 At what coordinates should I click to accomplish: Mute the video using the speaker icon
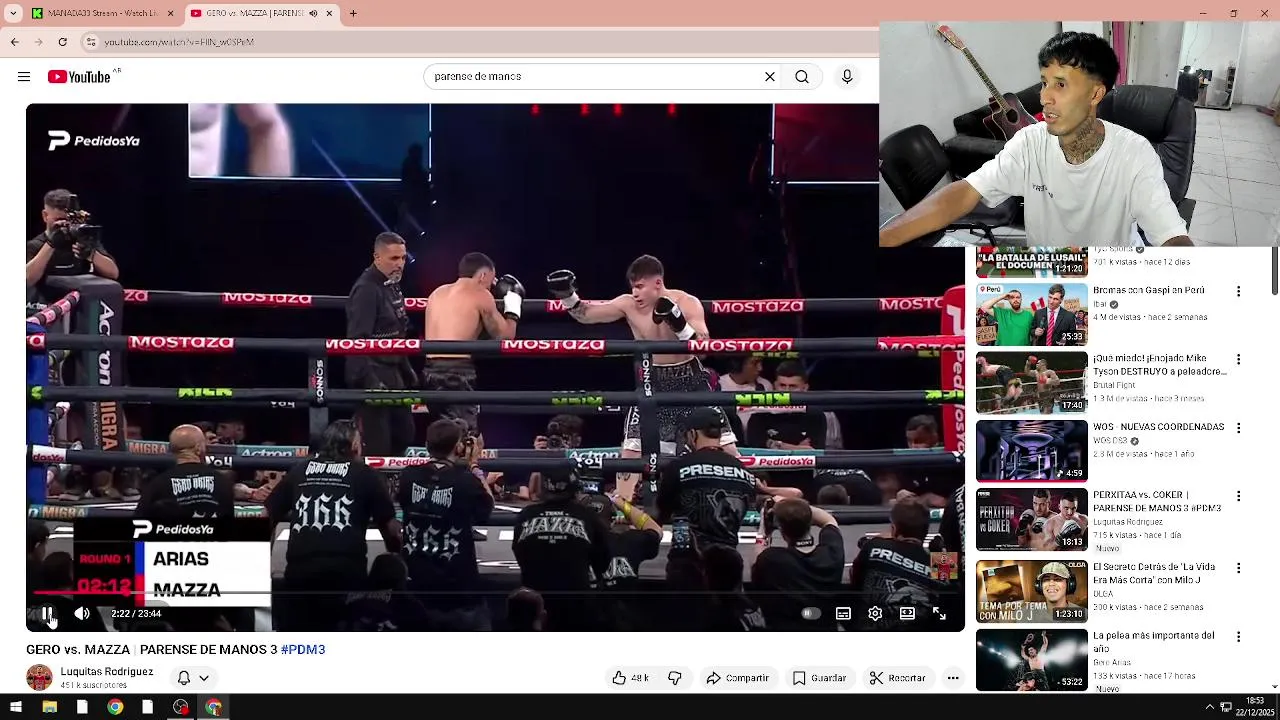tap(82, 613)
